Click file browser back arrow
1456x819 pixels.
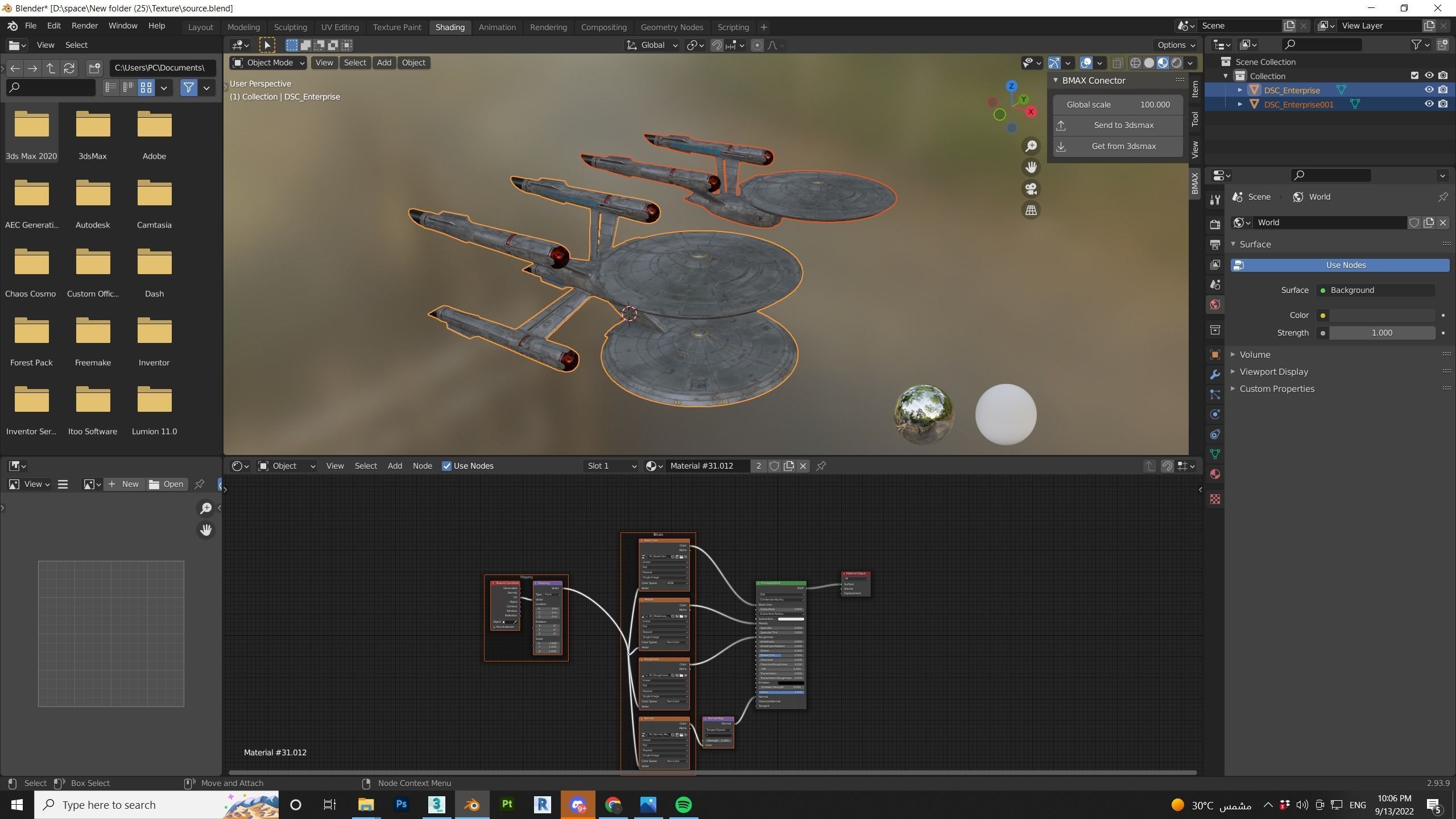pyautogui.click(x=15, y=68)
